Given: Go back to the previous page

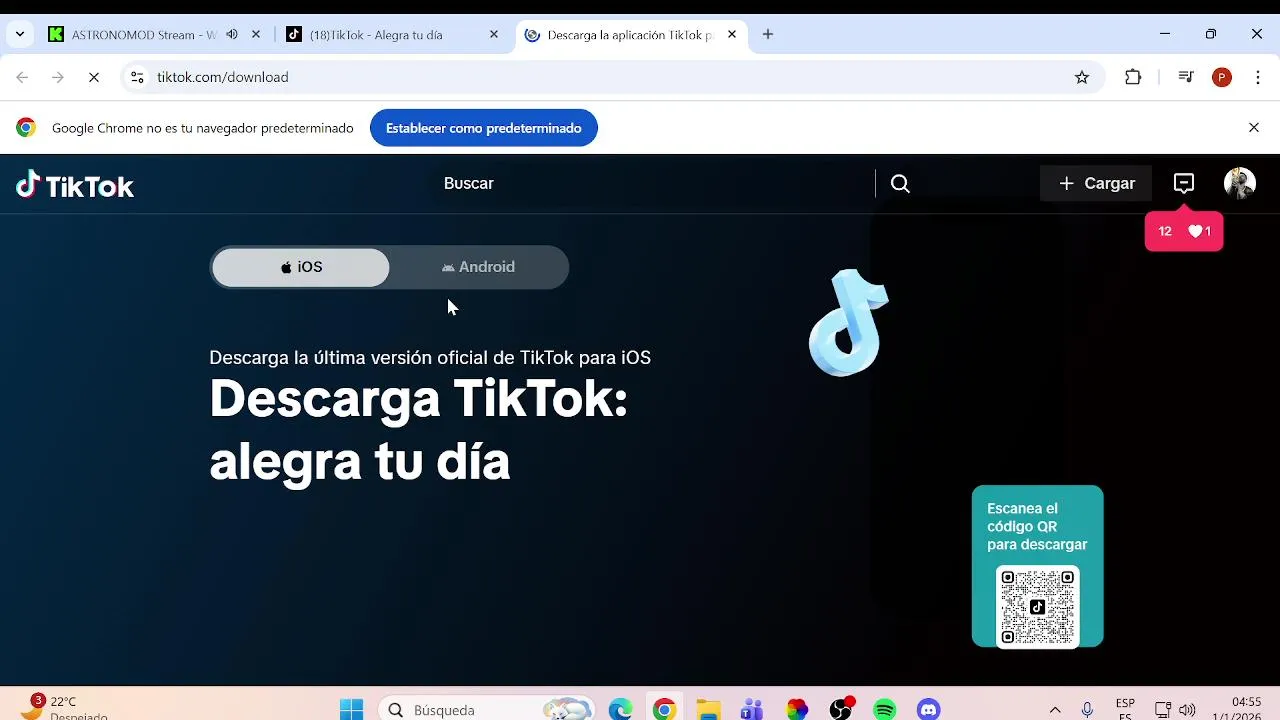Looking at the screenshot, I should click(22, 77).
